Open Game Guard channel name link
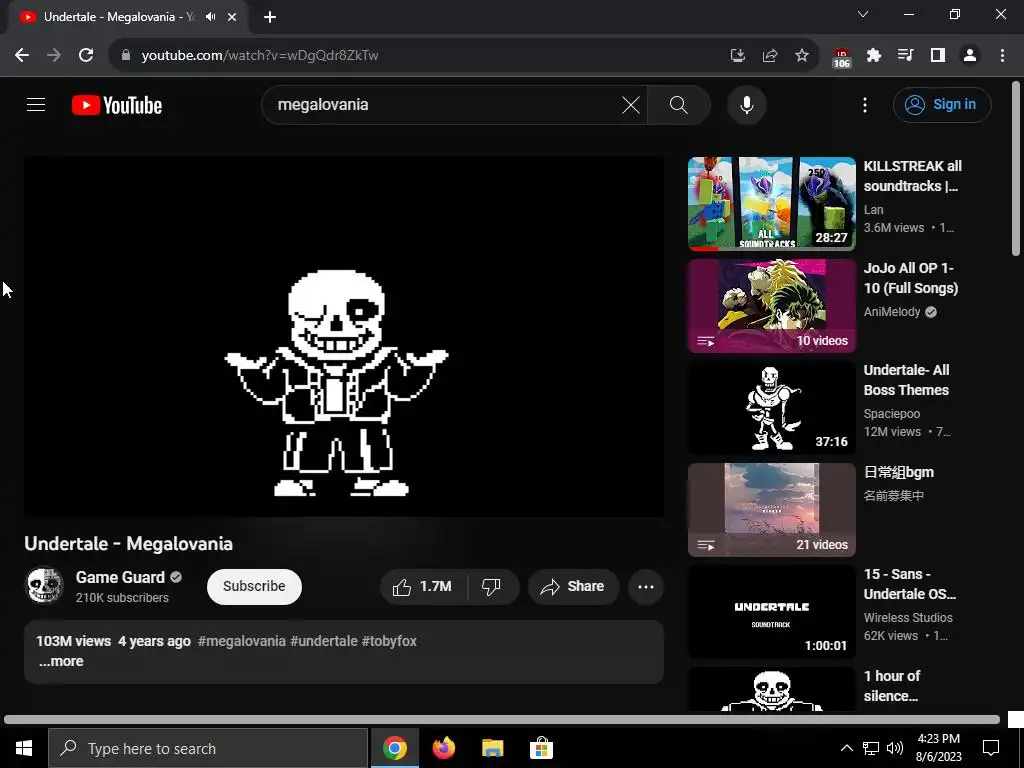The image size is (1024, 768). pyautogui.click(x=120, y=577)
